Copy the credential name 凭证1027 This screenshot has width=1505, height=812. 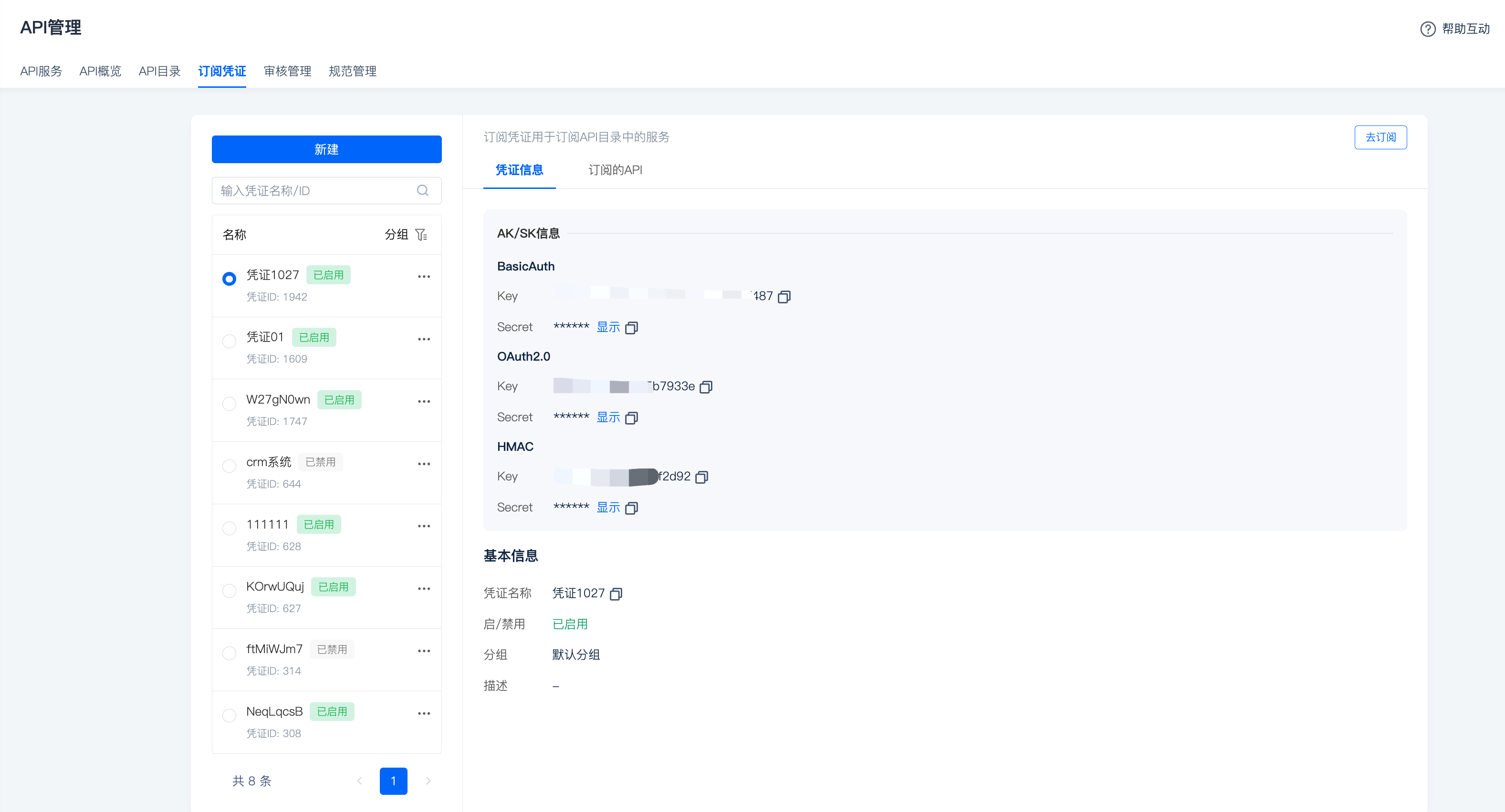(x=616, y=593)
